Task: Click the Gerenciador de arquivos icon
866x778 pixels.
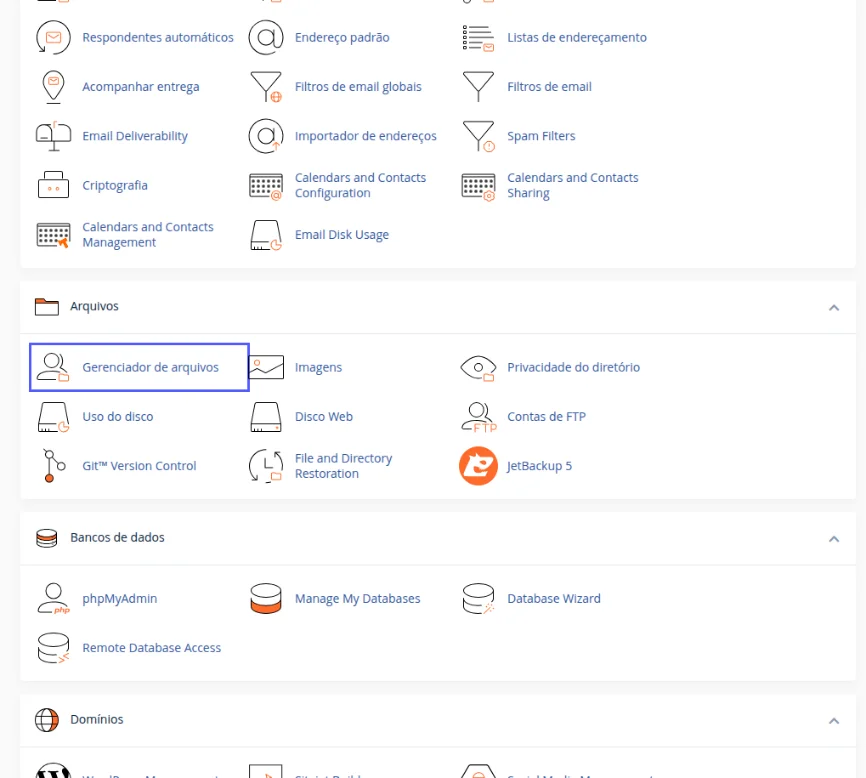Action: coord(53,367)
